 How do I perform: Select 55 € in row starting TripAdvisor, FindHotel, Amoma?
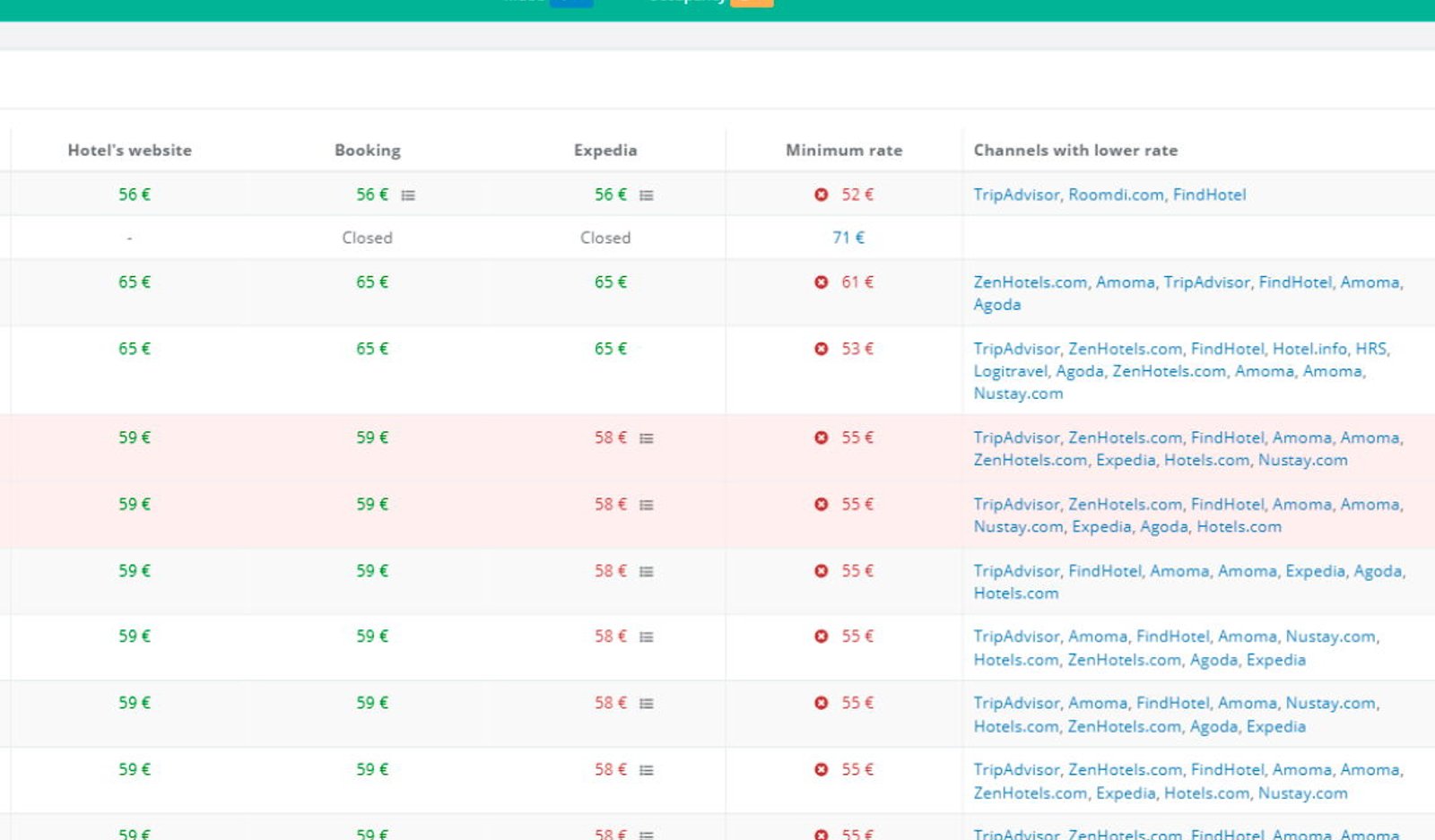pos(857,571)
